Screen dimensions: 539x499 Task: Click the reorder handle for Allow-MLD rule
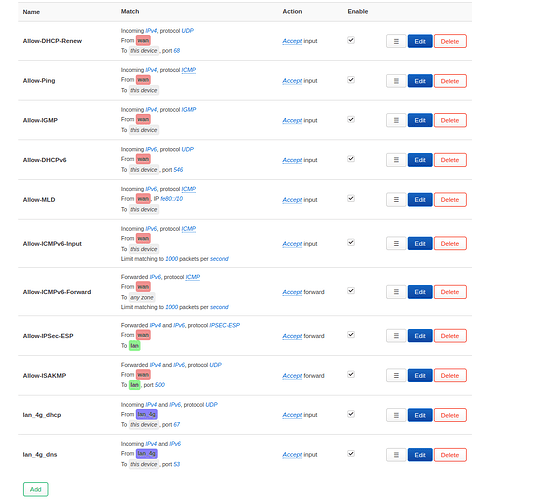[396, 200]
